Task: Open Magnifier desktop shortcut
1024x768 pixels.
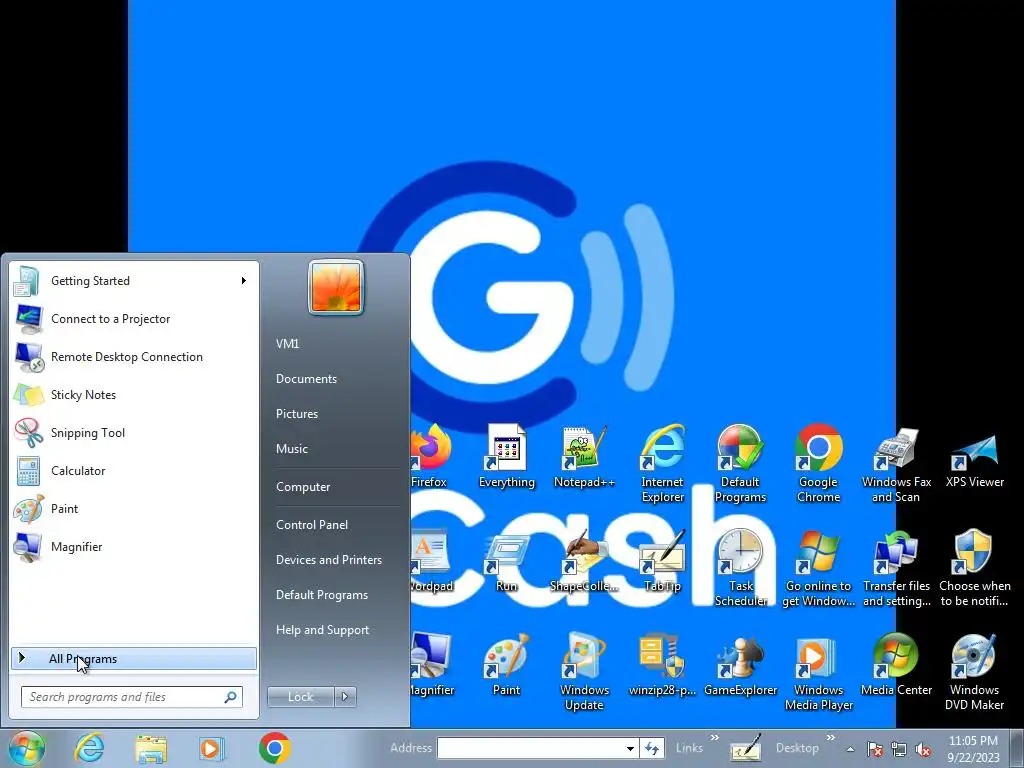Action: click(x=430, y=665)
